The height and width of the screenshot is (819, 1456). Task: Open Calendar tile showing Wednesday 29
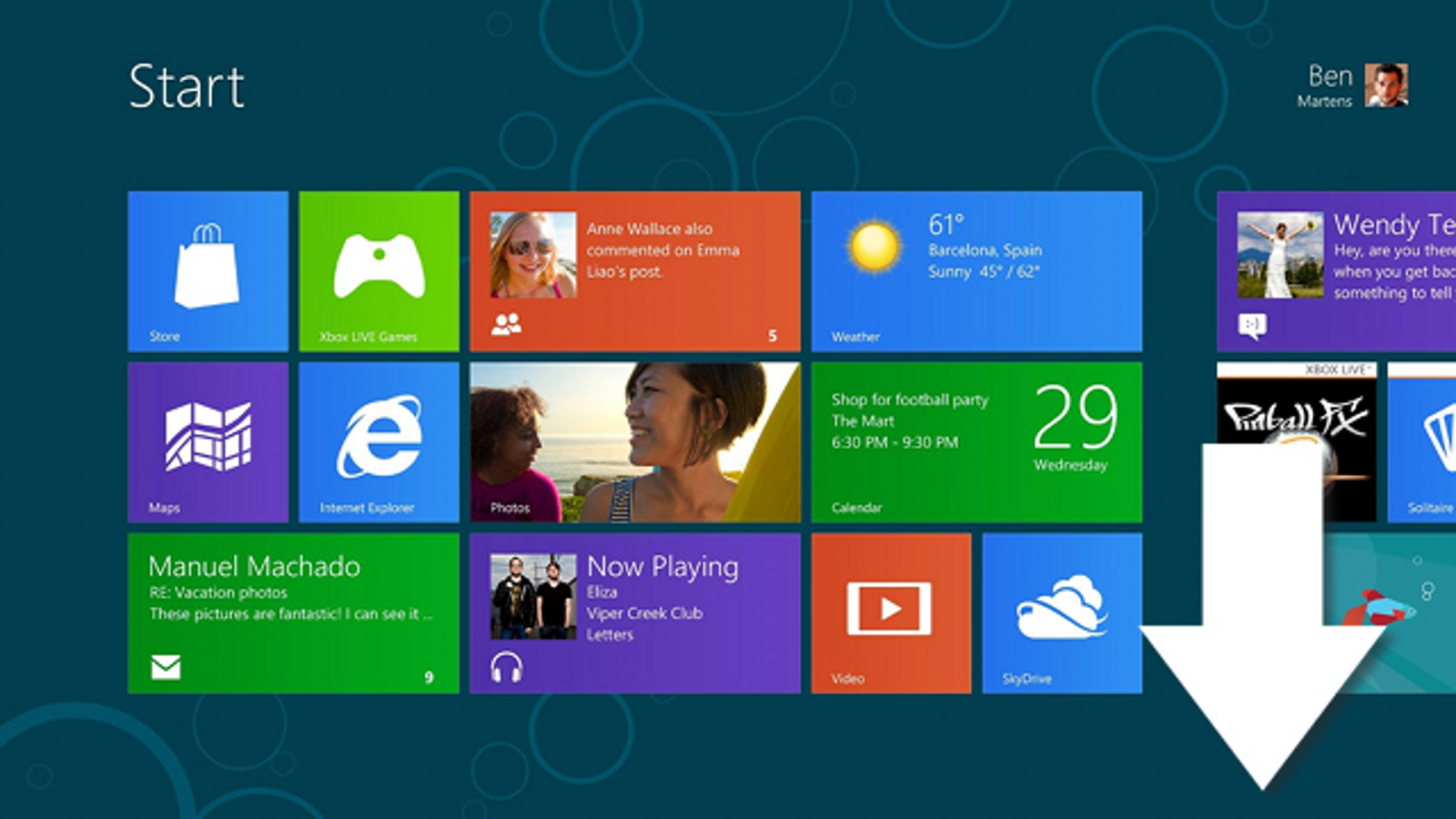pyautogui.click(x=976, y=442)
